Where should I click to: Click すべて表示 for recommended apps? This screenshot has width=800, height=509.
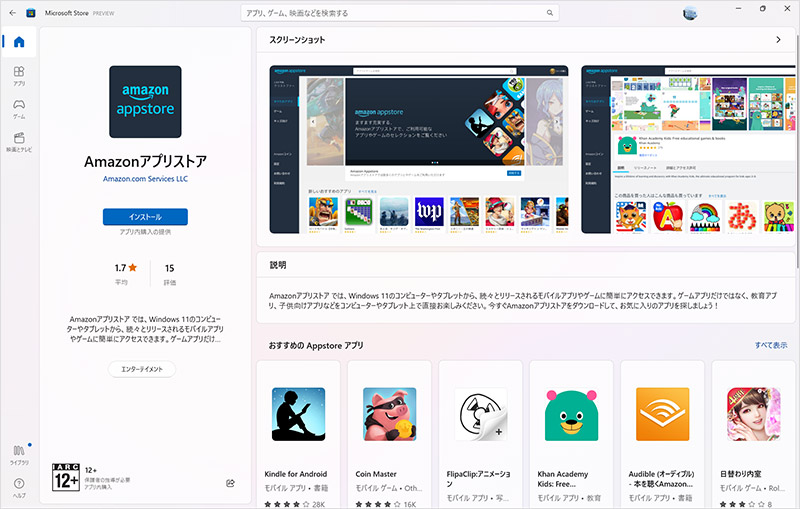[771, 345]
